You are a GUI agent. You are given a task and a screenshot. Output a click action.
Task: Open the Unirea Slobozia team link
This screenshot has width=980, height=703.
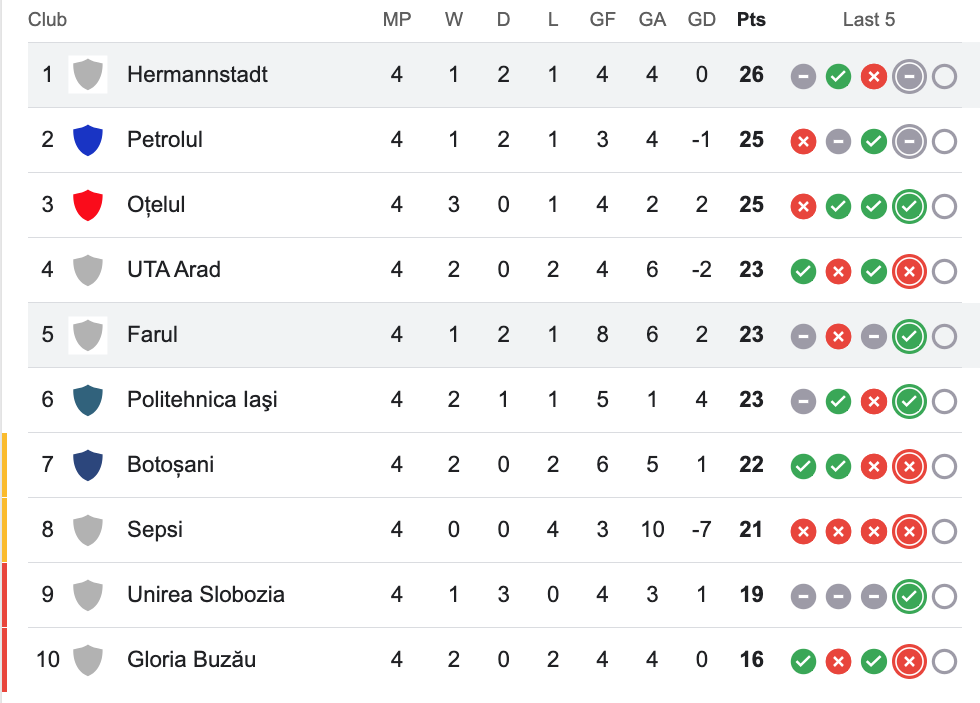(206, 594)
